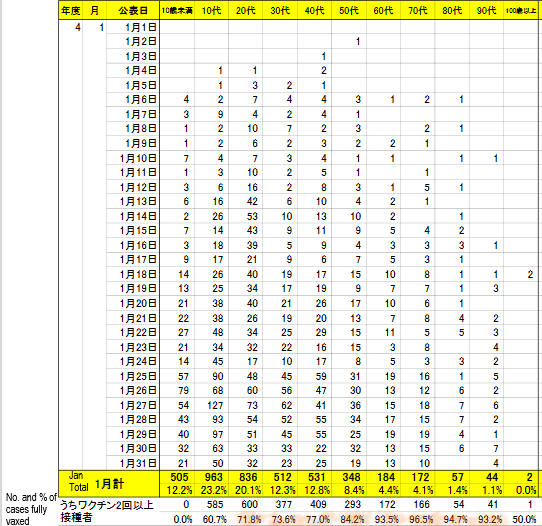Click the うちワクチン2回以上接種者 label
542x526 pixels.
[x=106, y=511]
